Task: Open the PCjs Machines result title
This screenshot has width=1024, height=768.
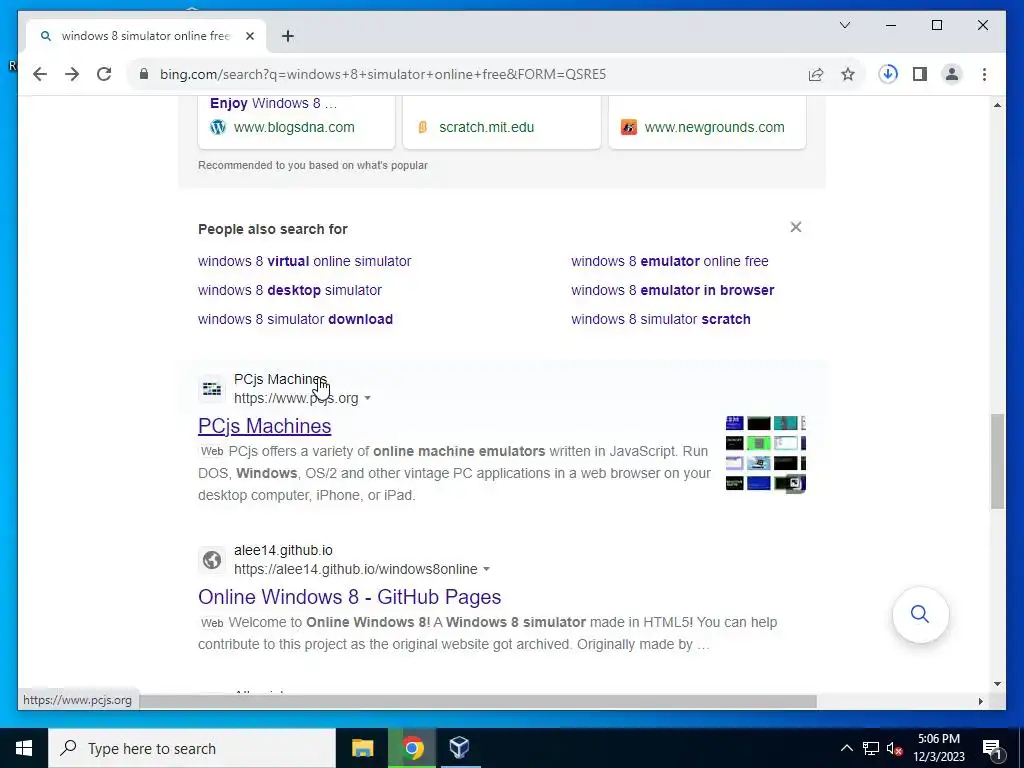Action: (x=264, y=426)
